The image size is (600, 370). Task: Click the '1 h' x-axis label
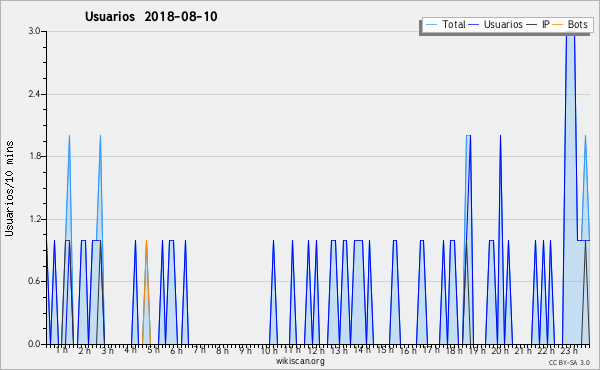point(62,350)
